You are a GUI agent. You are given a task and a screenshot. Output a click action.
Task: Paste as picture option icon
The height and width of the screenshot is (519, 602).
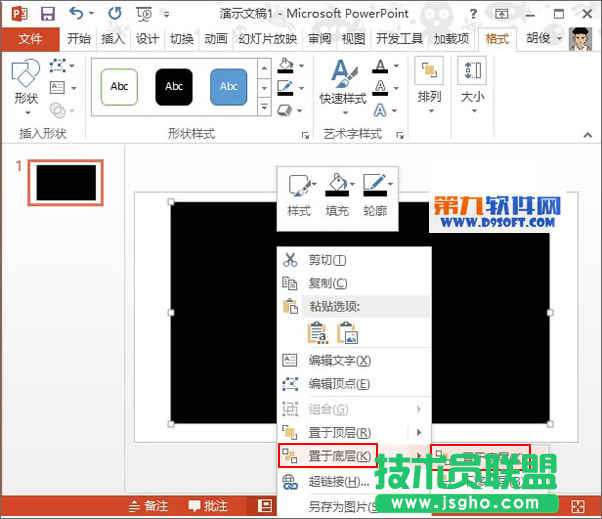pyautogui.click(x=347, y=333)
